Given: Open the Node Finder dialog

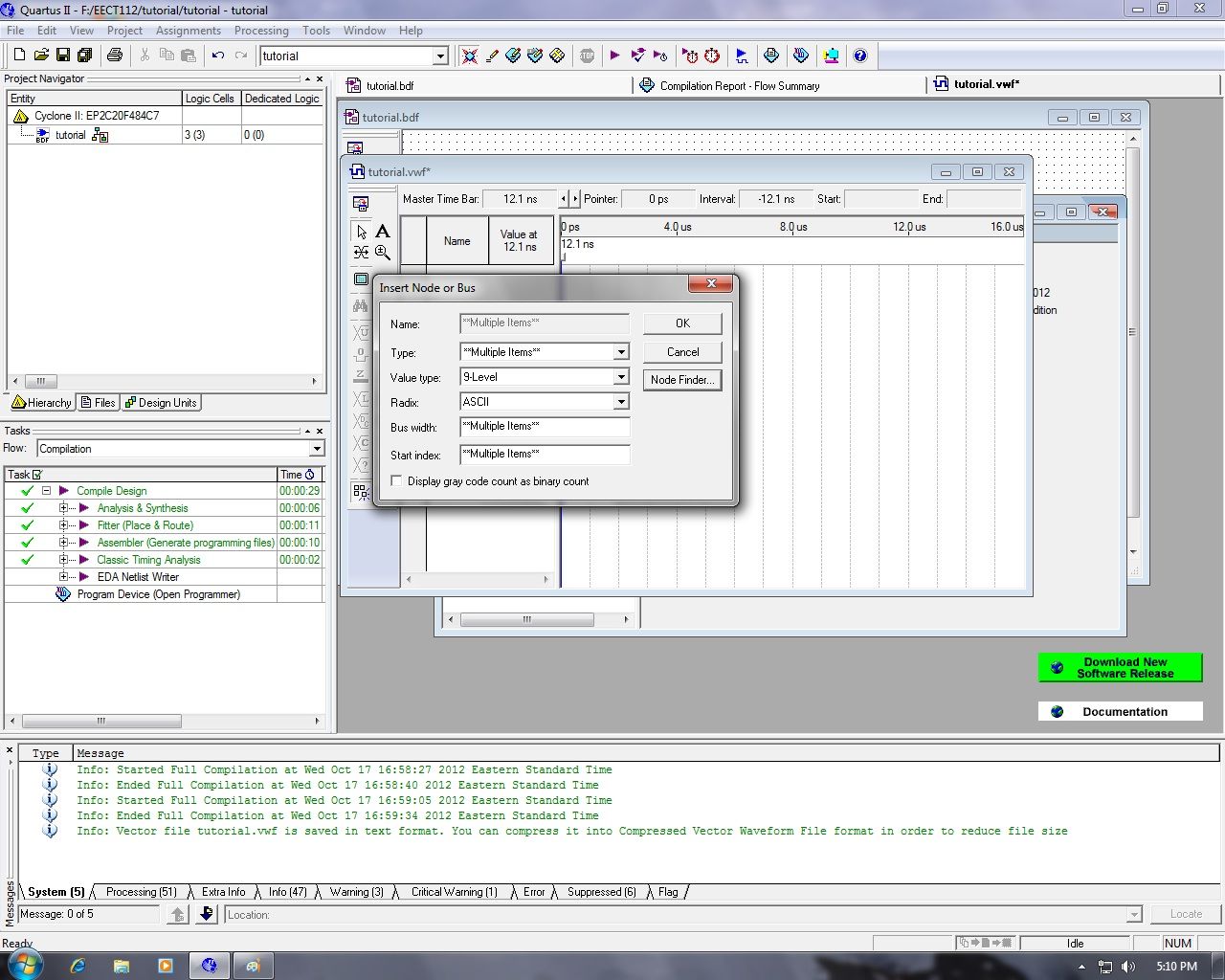Looking at the screenshot, I should point(681,380).
